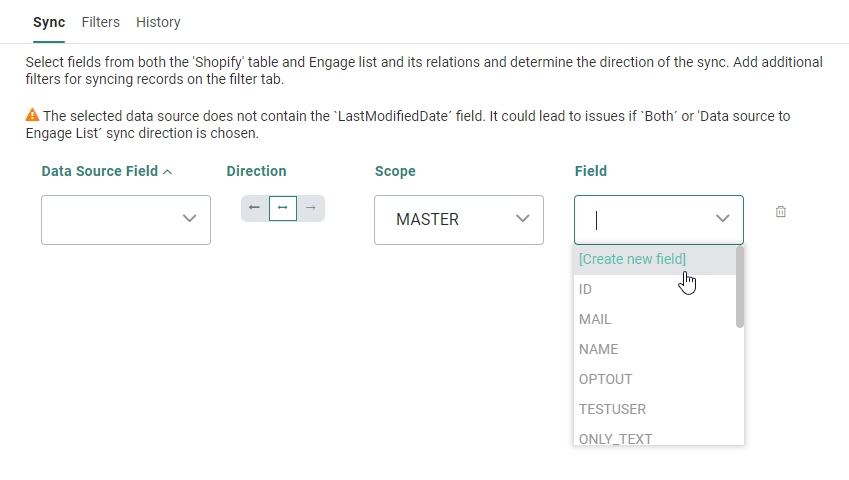The width and height of the screenshot is (849, 480).
Task: Select NAME from the field options
Action: coord(599,349)
